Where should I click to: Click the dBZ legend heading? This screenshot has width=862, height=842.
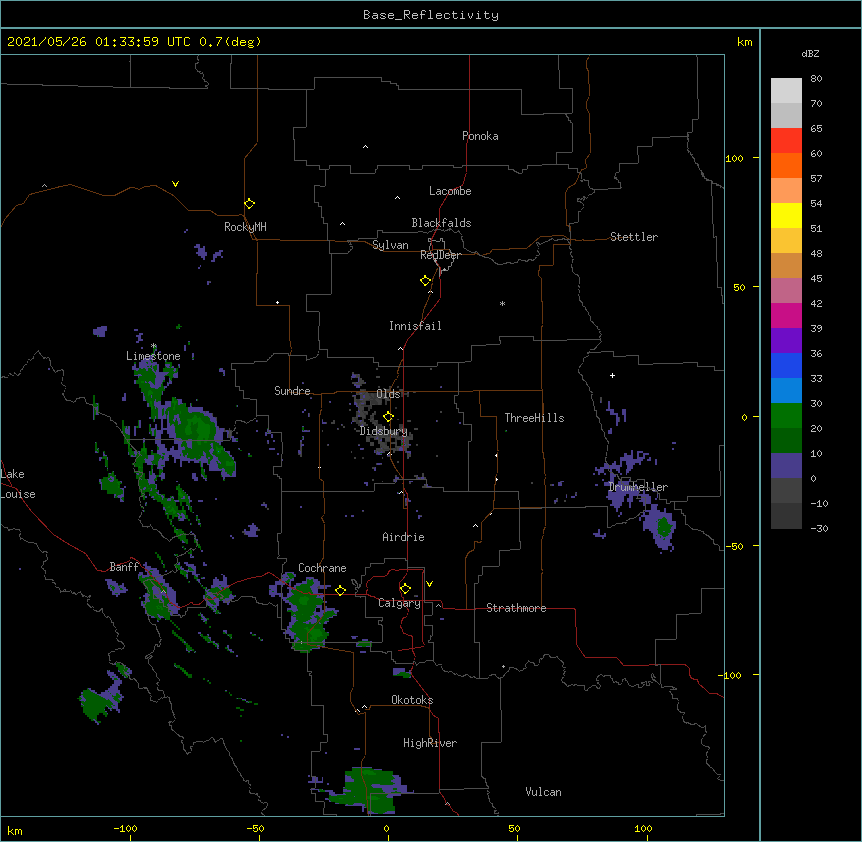point(810,53)
